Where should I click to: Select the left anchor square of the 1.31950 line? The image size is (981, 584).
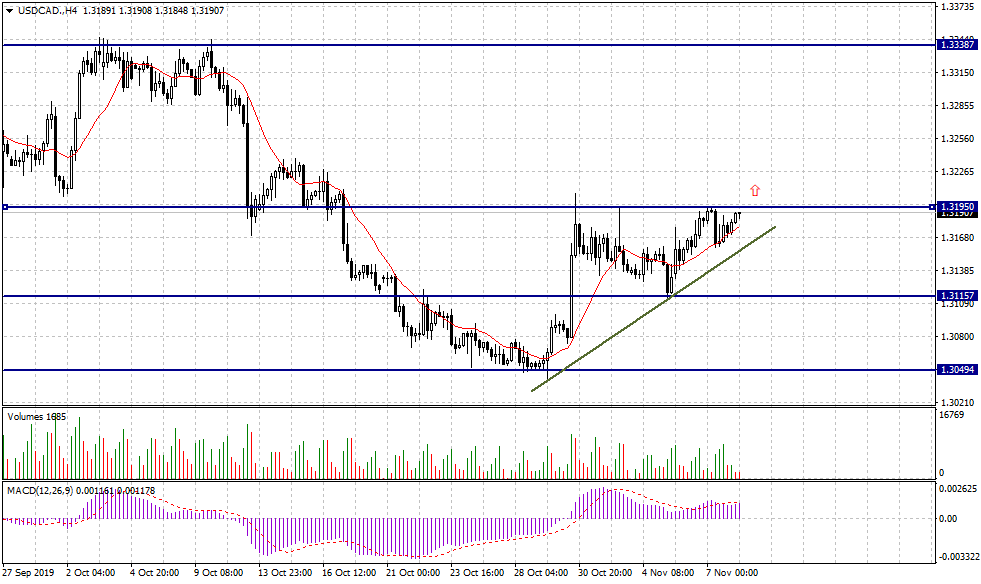[6, 207]
